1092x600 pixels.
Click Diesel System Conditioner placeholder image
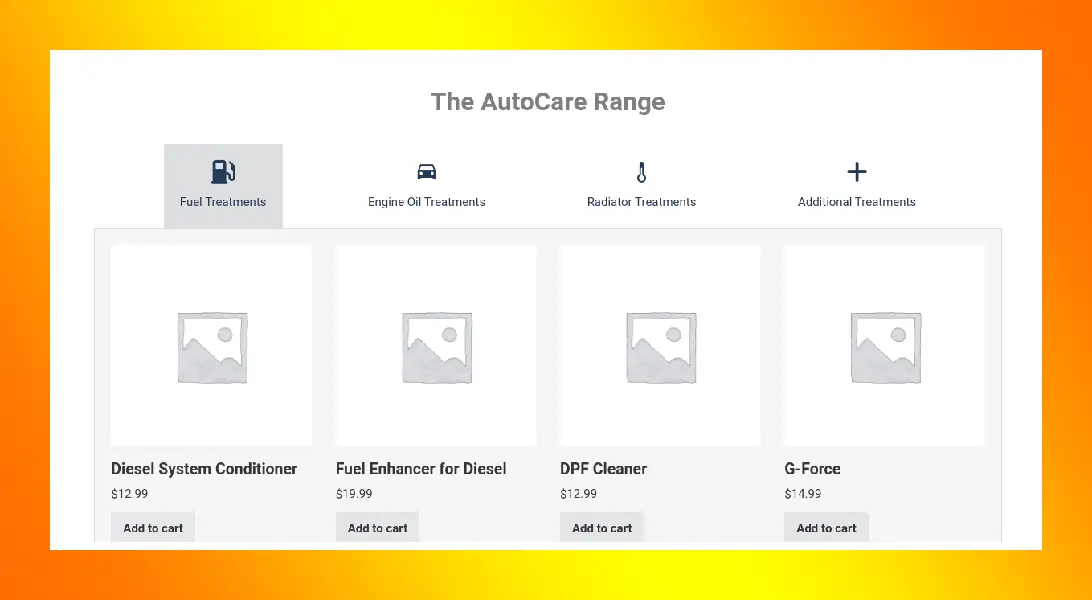[x=212, y=346]
